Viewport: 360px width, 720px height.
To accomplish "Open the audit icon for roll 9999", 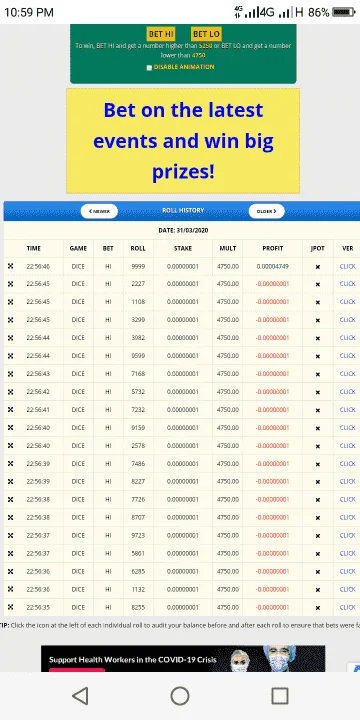I will 10,266.
